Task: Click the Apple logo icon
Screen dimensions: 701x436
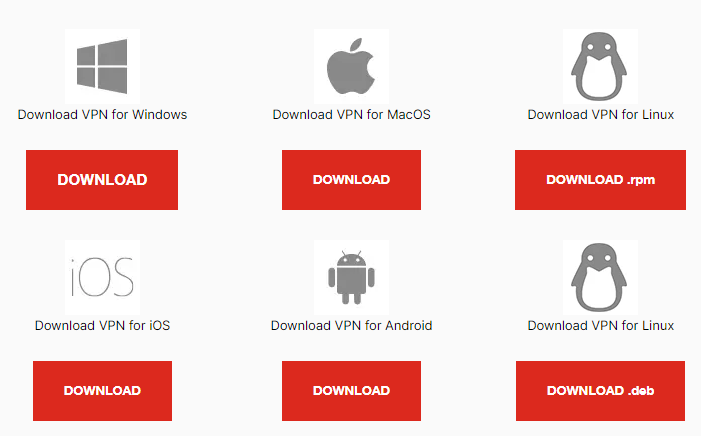Action: 351,67
